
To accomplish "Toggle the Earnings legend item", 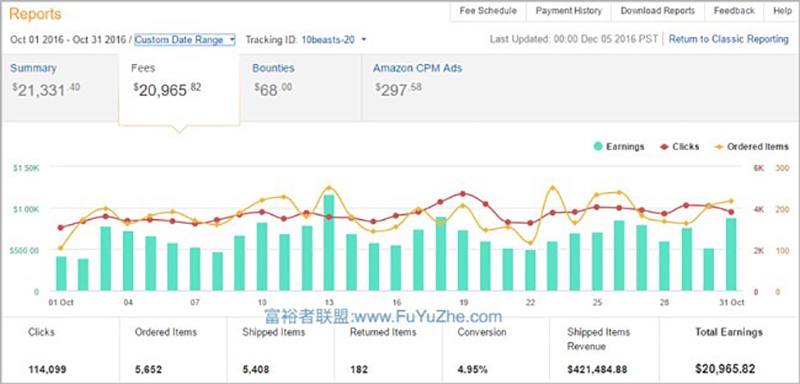I will 619,147.
